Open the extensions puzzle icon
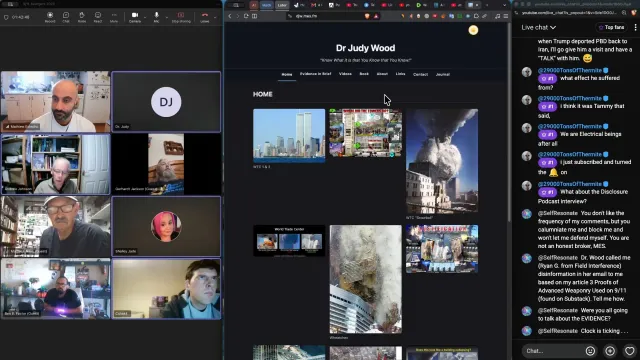The height and width of the screenshot is (360, 640). click(x=476, y=16)
